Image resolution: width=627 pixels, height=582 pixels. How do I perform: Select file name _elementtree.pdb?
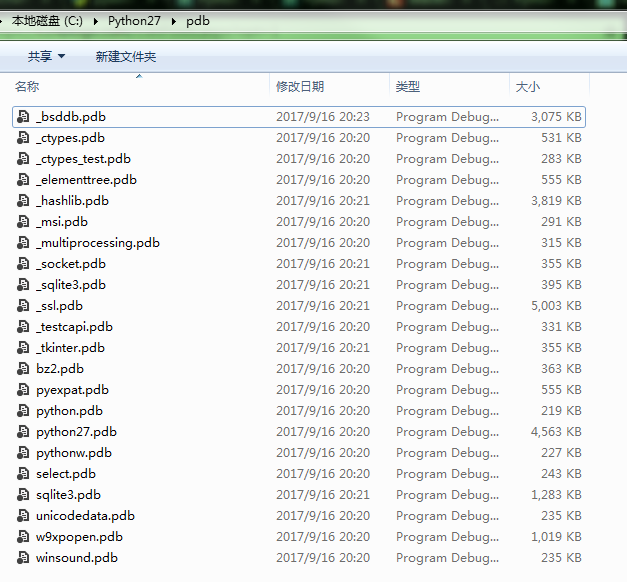[x=86, y=180]
